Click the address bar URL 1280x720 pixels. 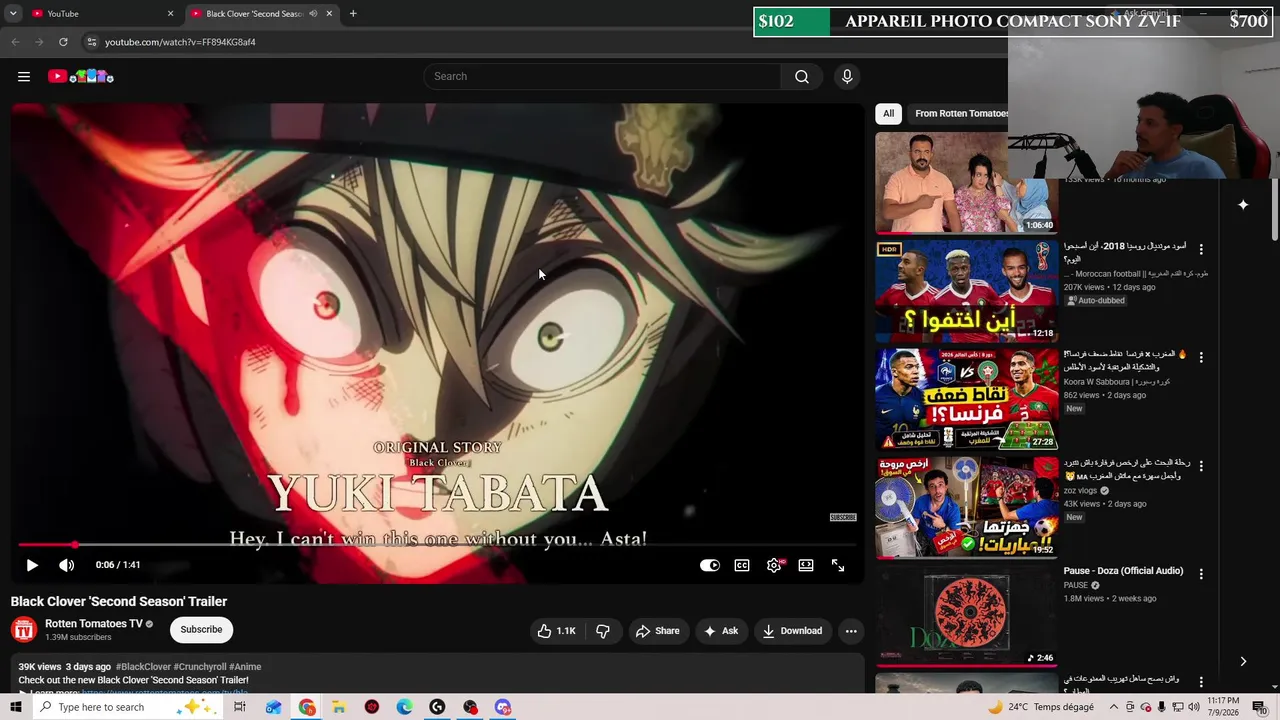click(x=180, y=42)
